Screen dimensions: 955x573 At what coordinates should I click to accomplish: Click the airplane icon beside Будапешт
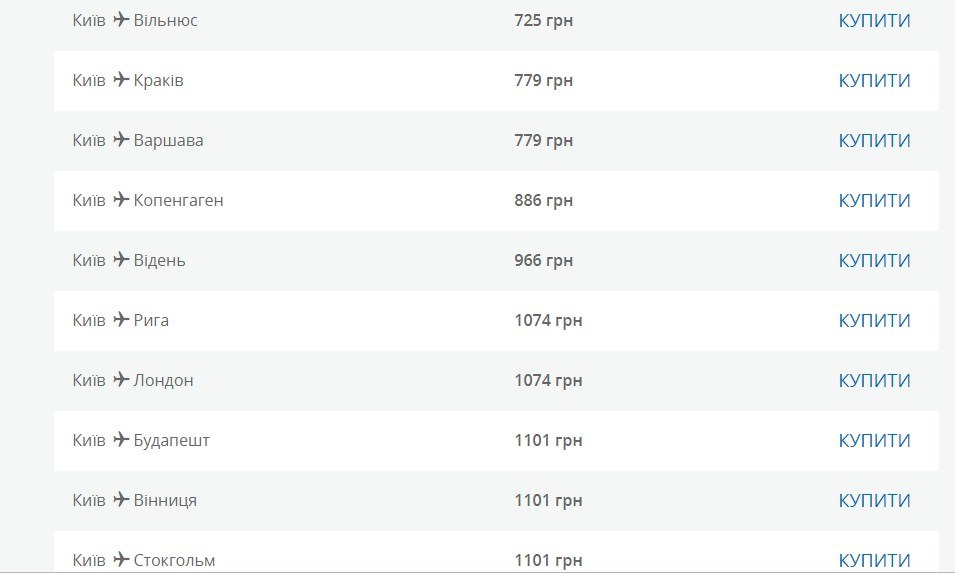(121, 439)
